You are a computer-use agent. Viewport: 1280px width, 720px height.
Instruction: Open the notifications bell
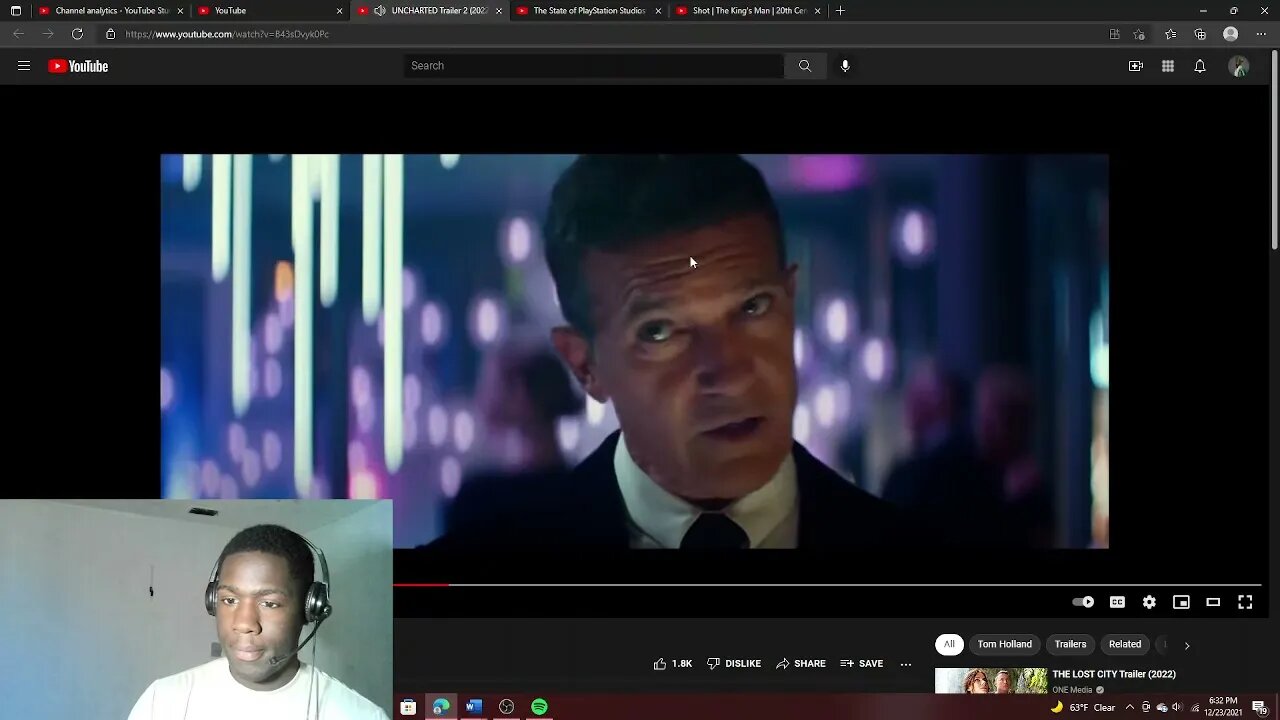point(1200,66)
